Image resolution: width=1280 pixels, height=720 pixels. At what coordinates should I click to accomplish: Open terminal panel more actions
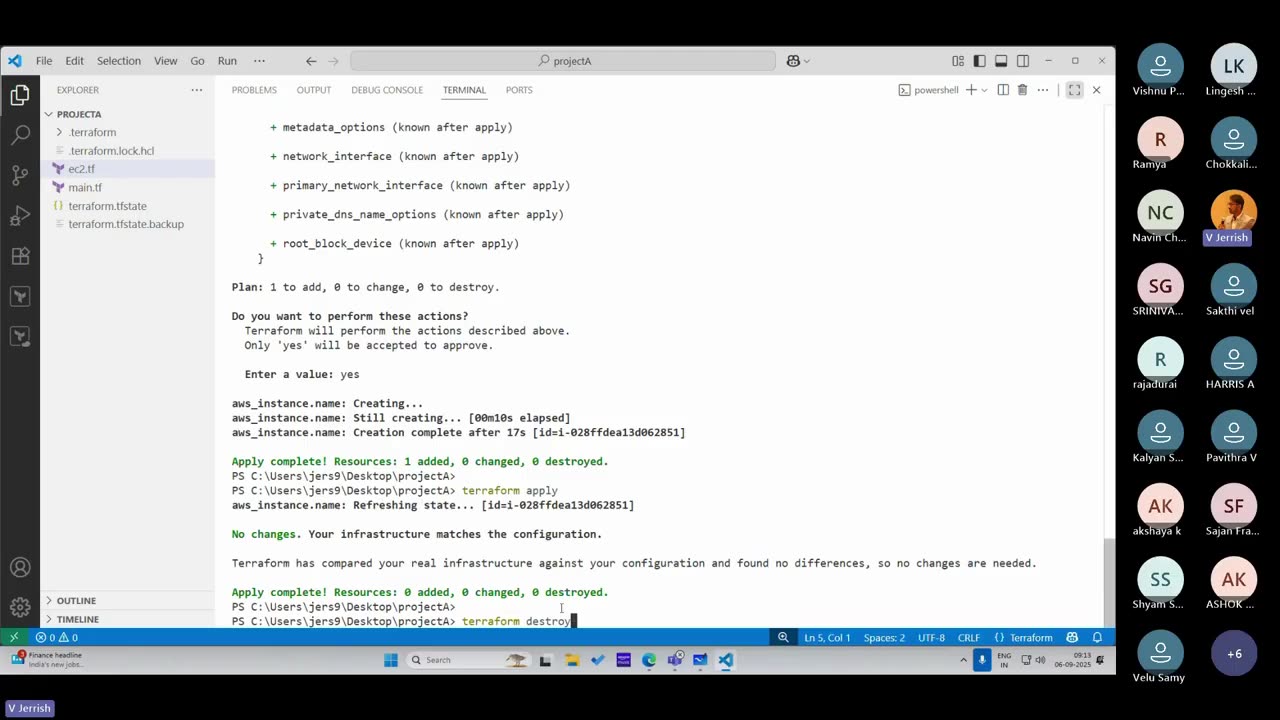coord(1043,90)
